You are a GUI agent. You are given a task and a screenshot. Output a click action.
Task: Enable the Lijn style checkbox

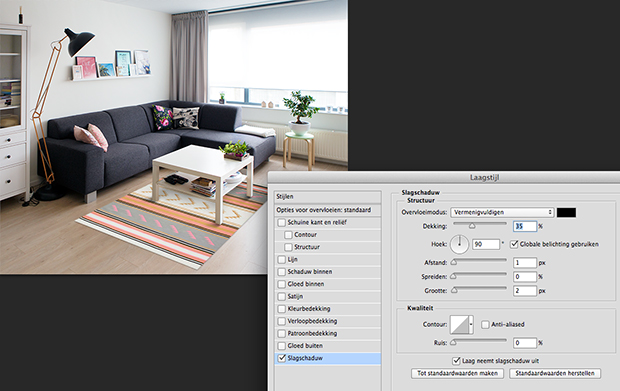click(282, 260)
